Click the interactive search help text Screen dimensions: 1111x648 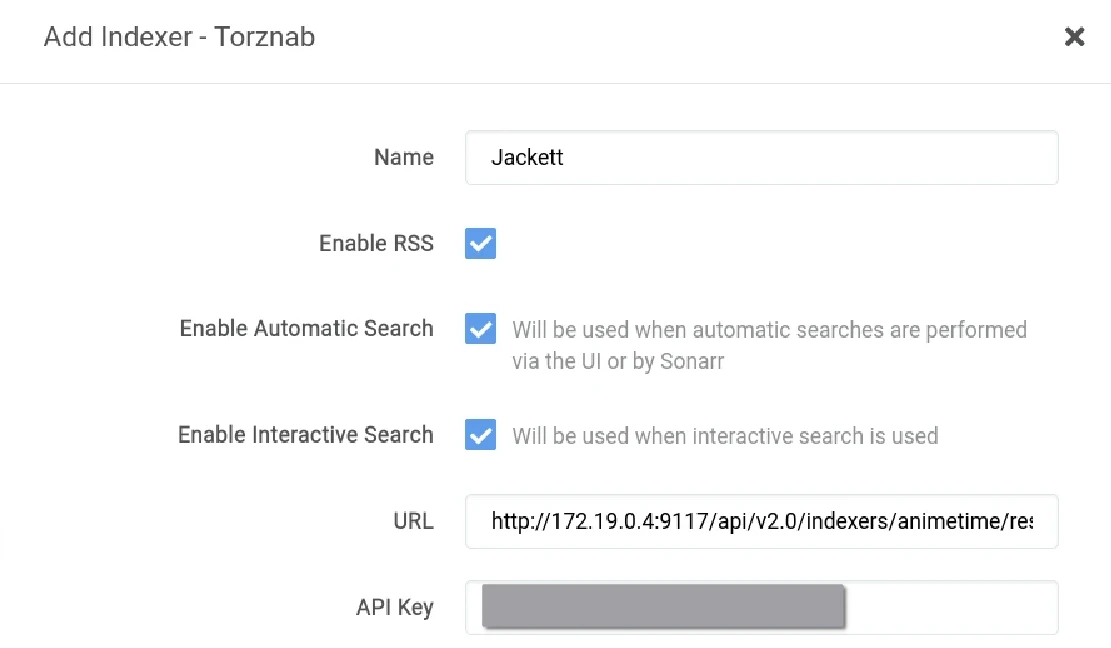pos(725,436)
